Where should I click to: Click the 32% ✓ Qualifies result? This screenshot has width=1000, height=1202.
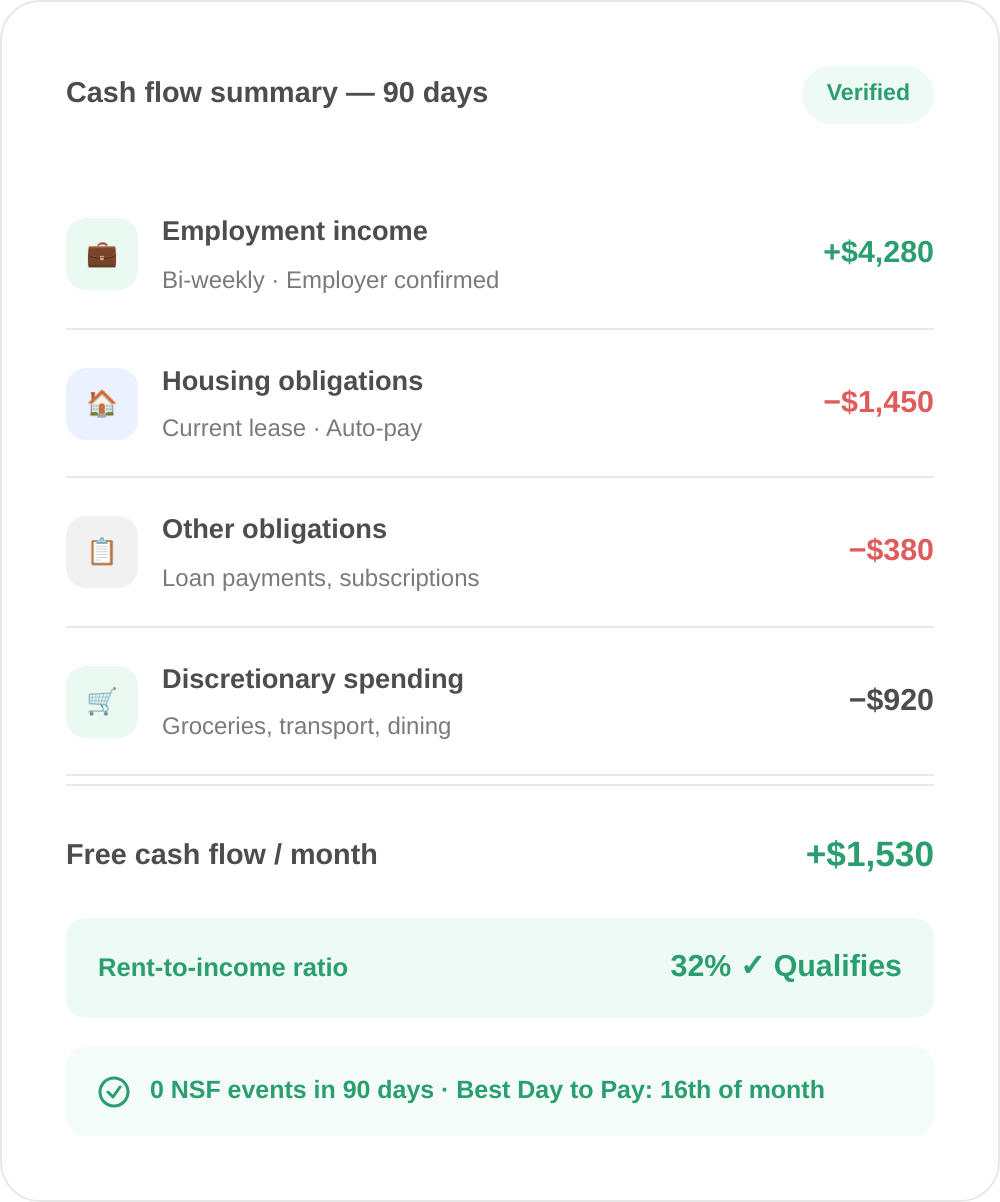point(786,966)
